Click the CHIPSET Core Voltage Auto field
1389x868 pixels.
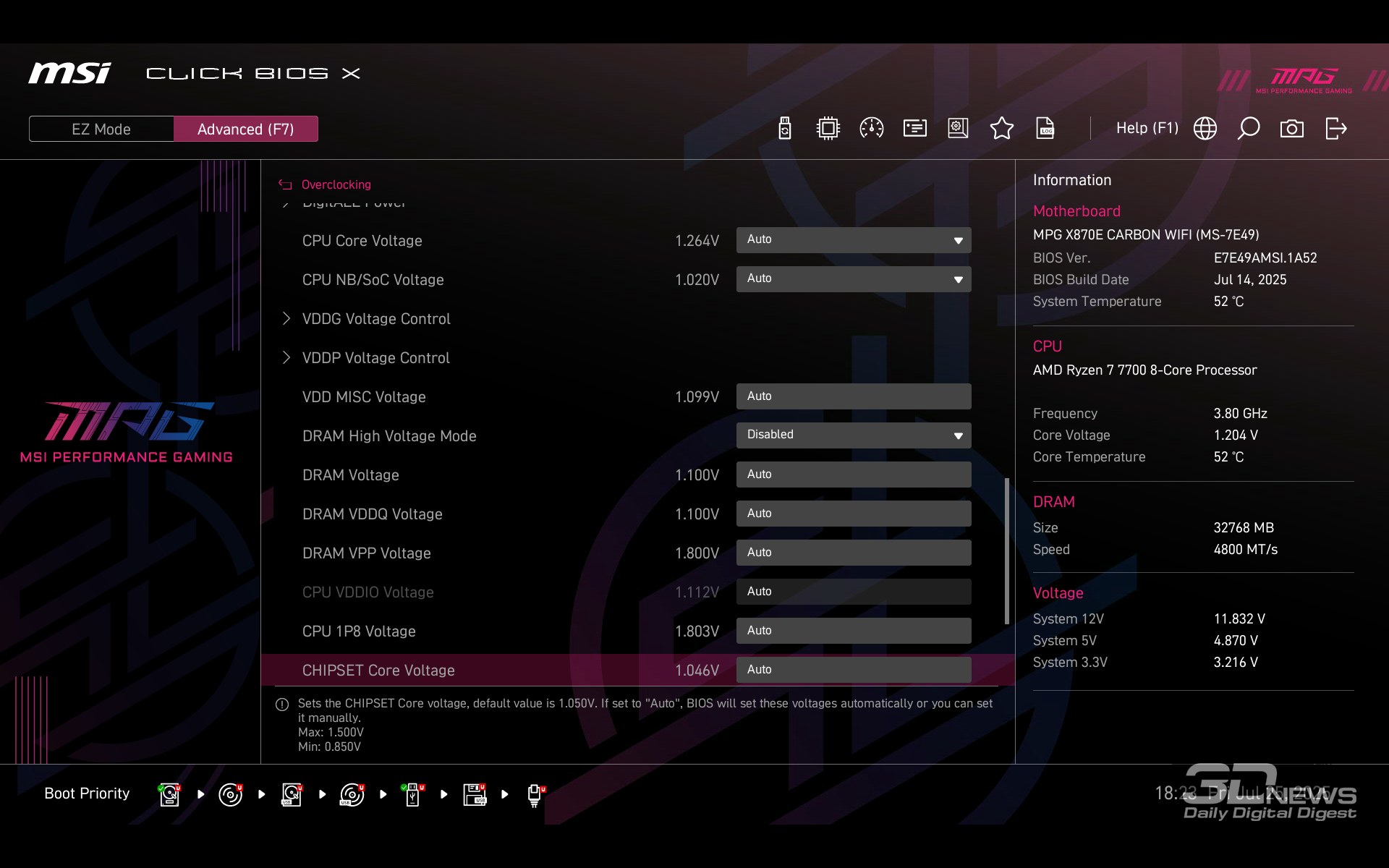click(x=854, y=670)
